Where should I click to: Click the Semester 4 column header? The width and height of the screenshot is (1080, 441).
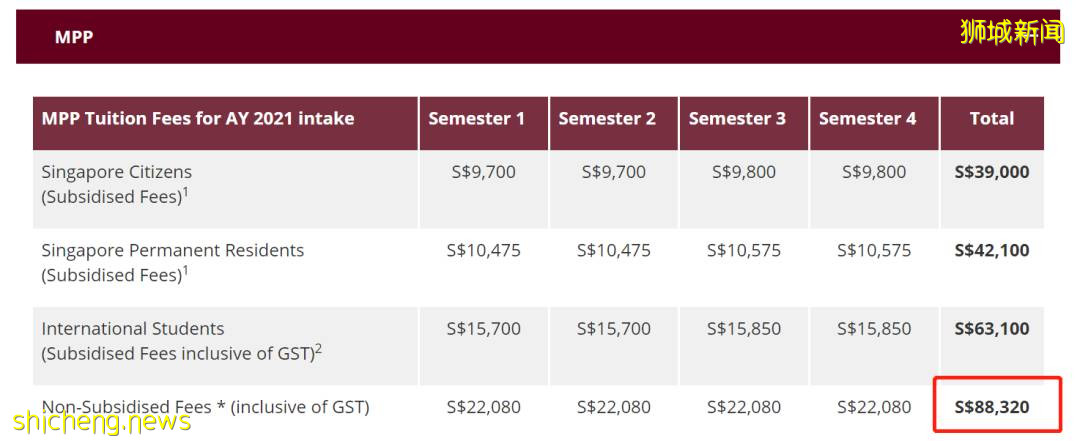(x=867, y=119)
